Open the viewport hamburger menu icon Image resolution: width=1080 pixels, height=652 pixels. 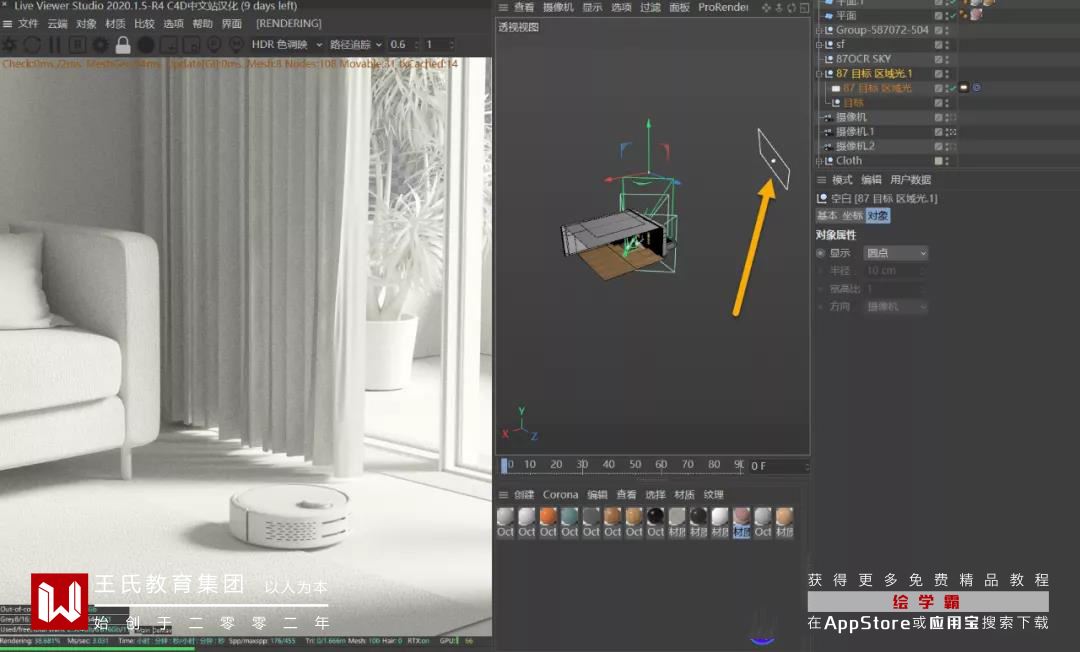click(x=503, y=8)
